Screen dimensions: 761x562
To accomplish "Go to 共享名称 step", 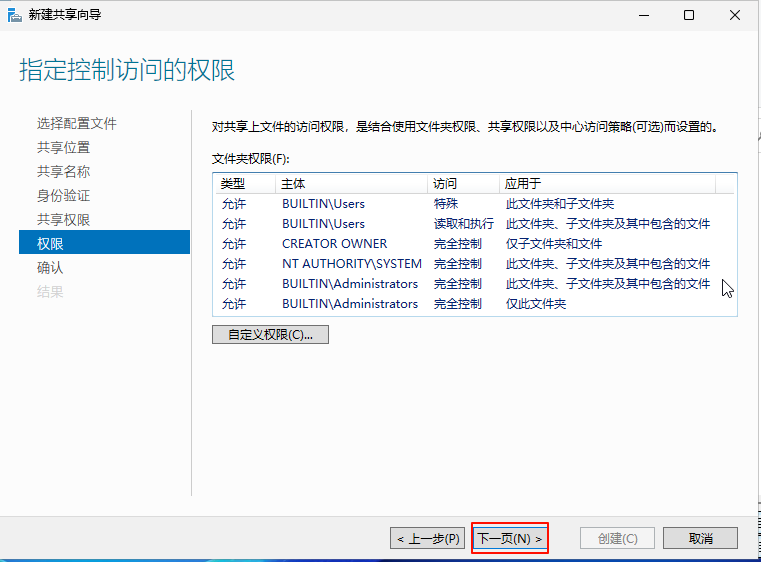I will point(63,172).
